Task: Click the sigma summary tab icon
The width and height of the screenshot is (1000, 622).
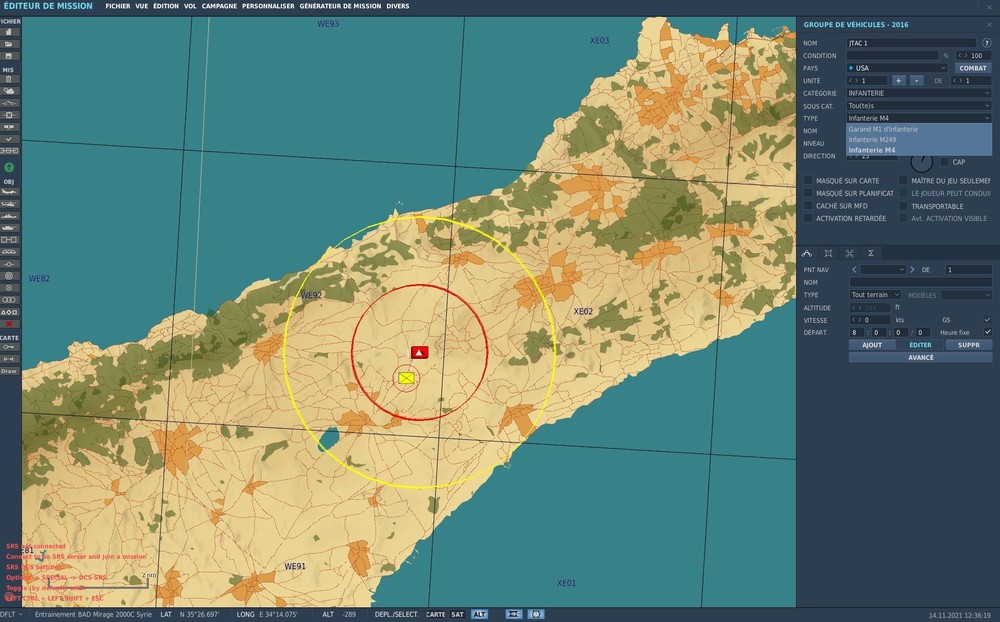Action: coord(872,253)
